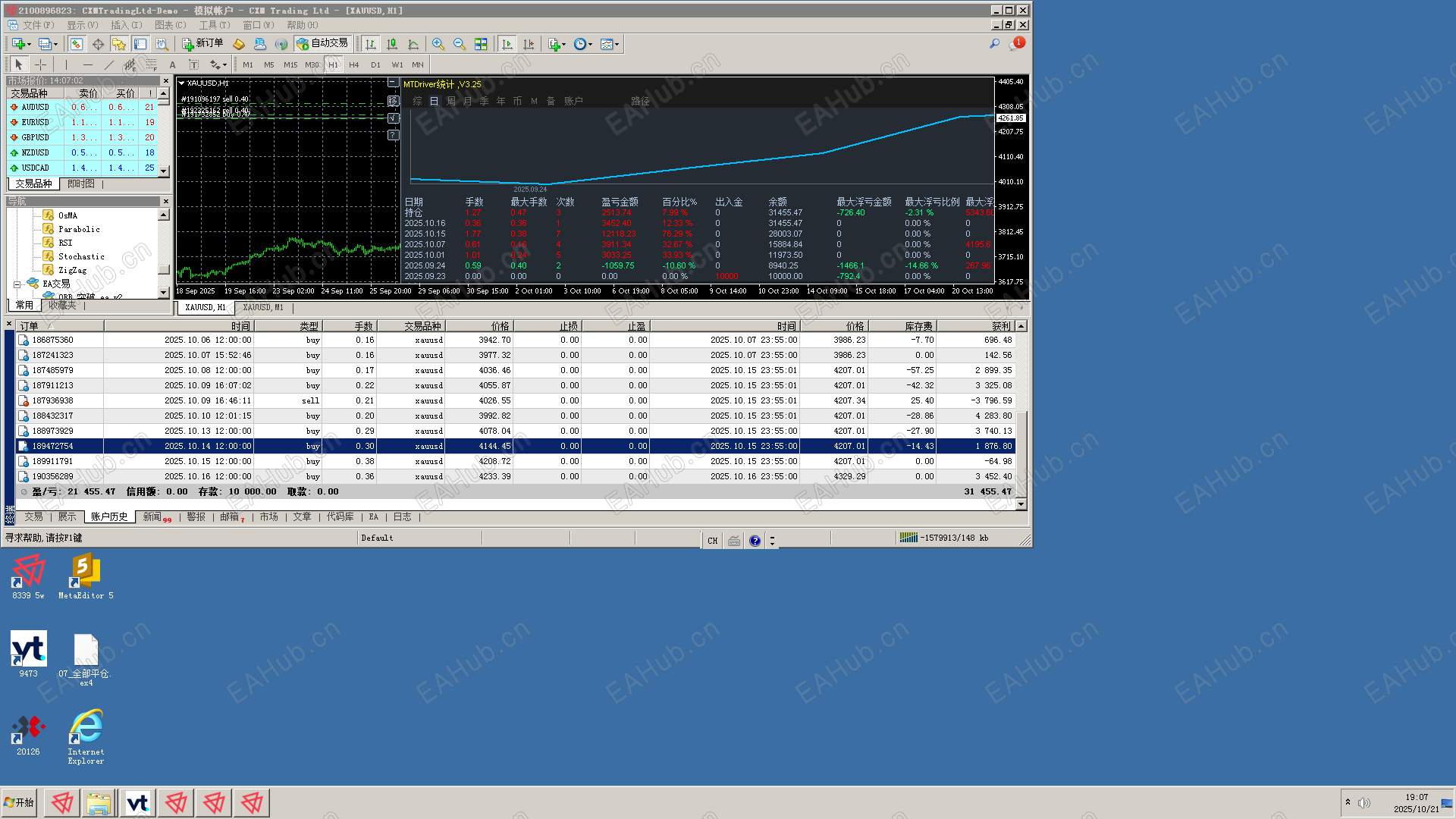
Task: Select the H4 timeframe button
Action: (353, 64)
